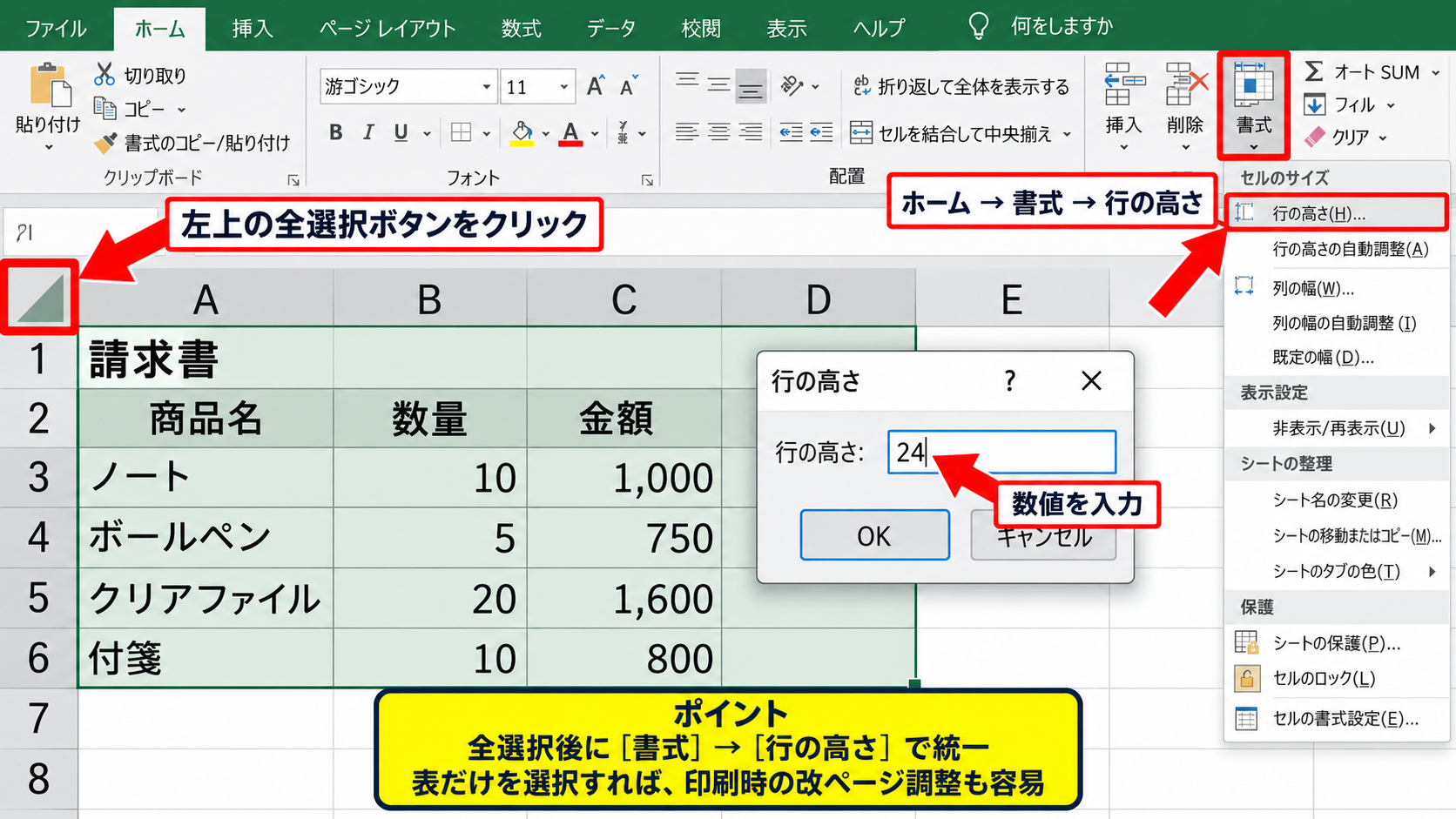Click the Underline U icon
The width and height of the screenshot is (1456, 819).
pos(401,132)
